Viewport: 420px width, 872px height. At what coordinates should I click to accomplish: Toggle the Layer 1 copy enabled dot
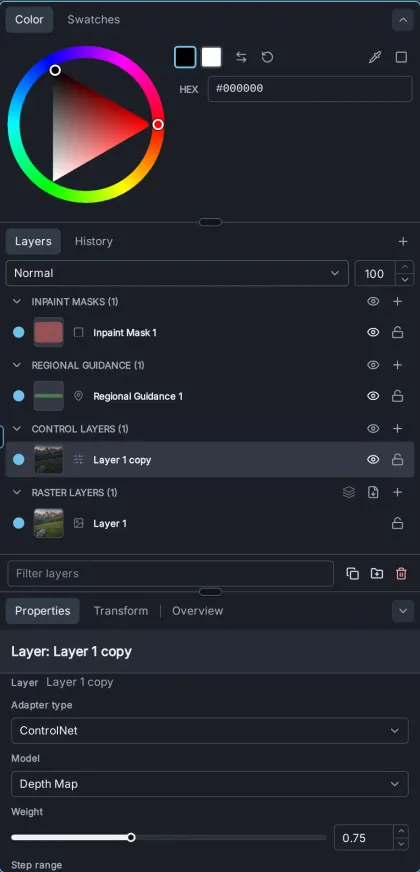(x=19, y=459)
